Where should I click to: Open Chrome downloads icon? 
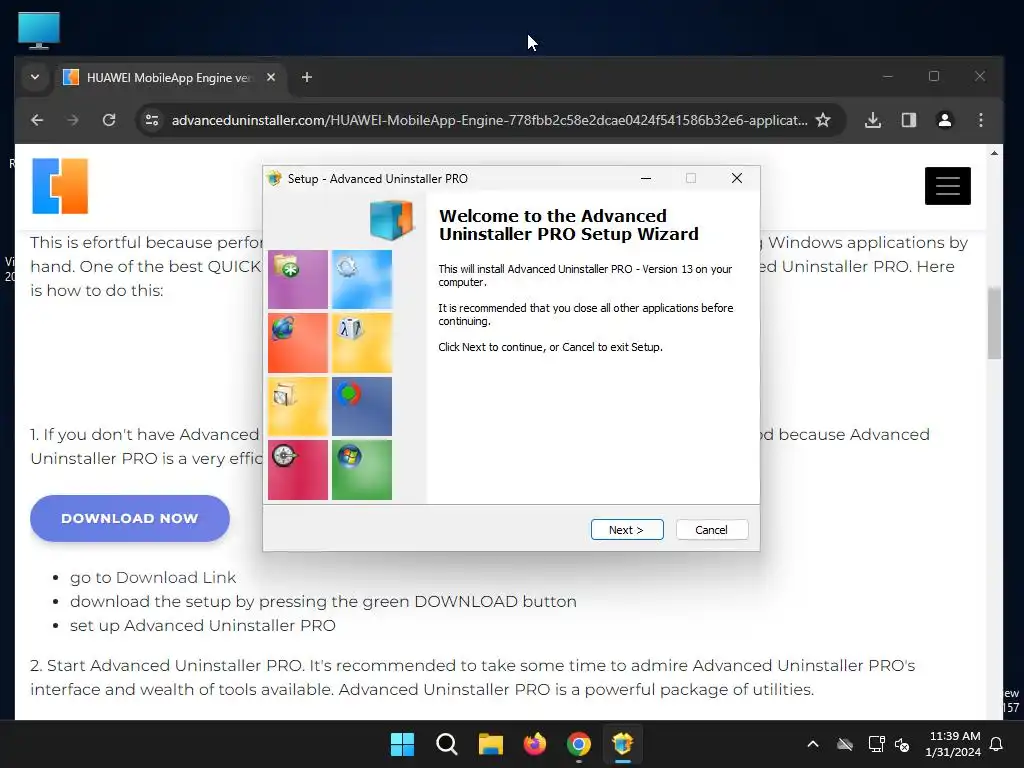[x=873, y=120]
